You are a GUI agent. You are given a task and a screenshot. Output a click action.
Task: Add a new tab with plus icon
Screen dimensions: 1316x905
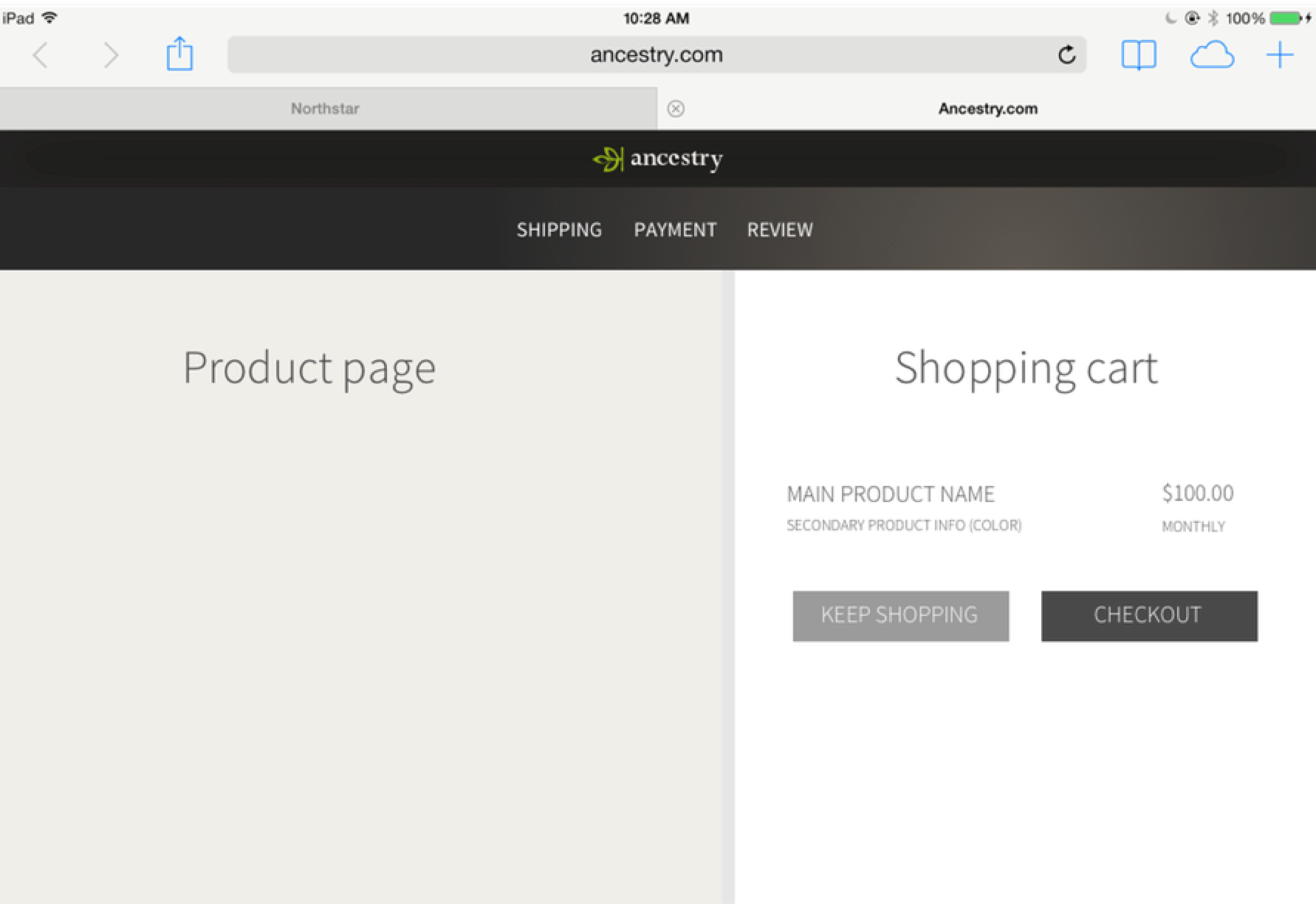click(1279, 55)
